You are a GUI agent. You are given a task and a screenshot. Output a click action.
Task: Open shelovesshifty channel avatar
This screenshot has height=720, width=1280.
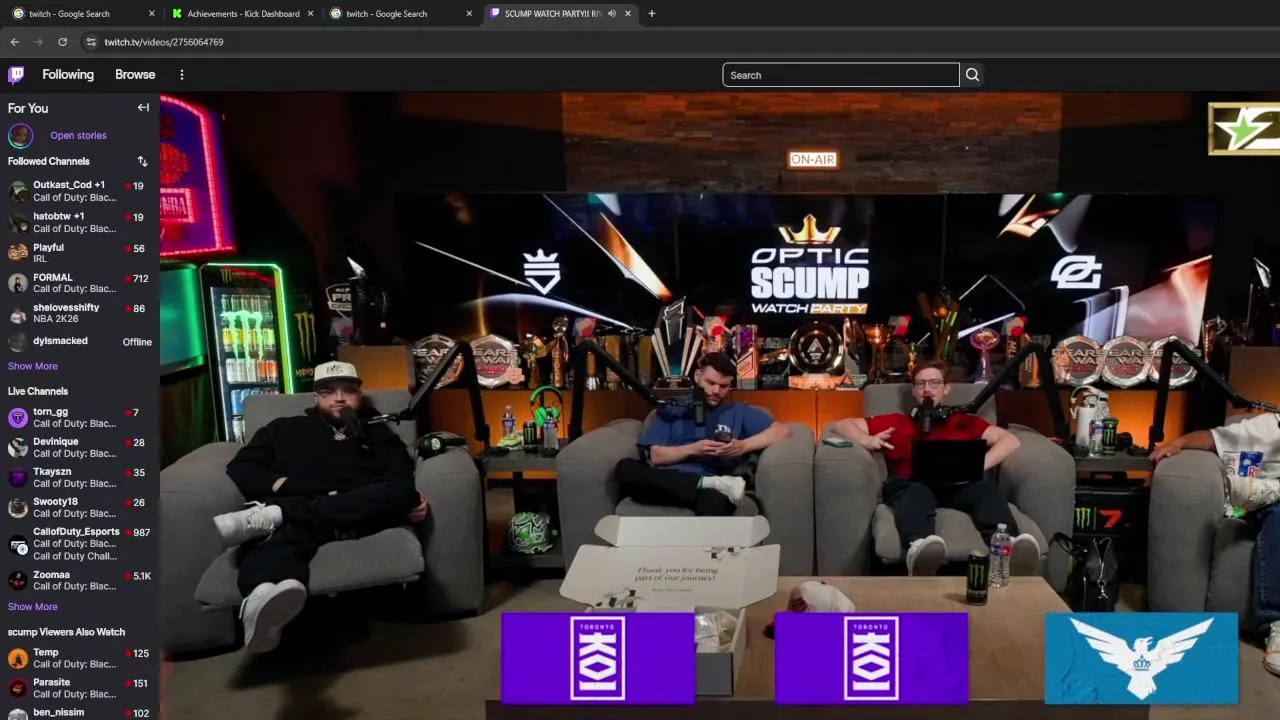[x=18, y=313]
